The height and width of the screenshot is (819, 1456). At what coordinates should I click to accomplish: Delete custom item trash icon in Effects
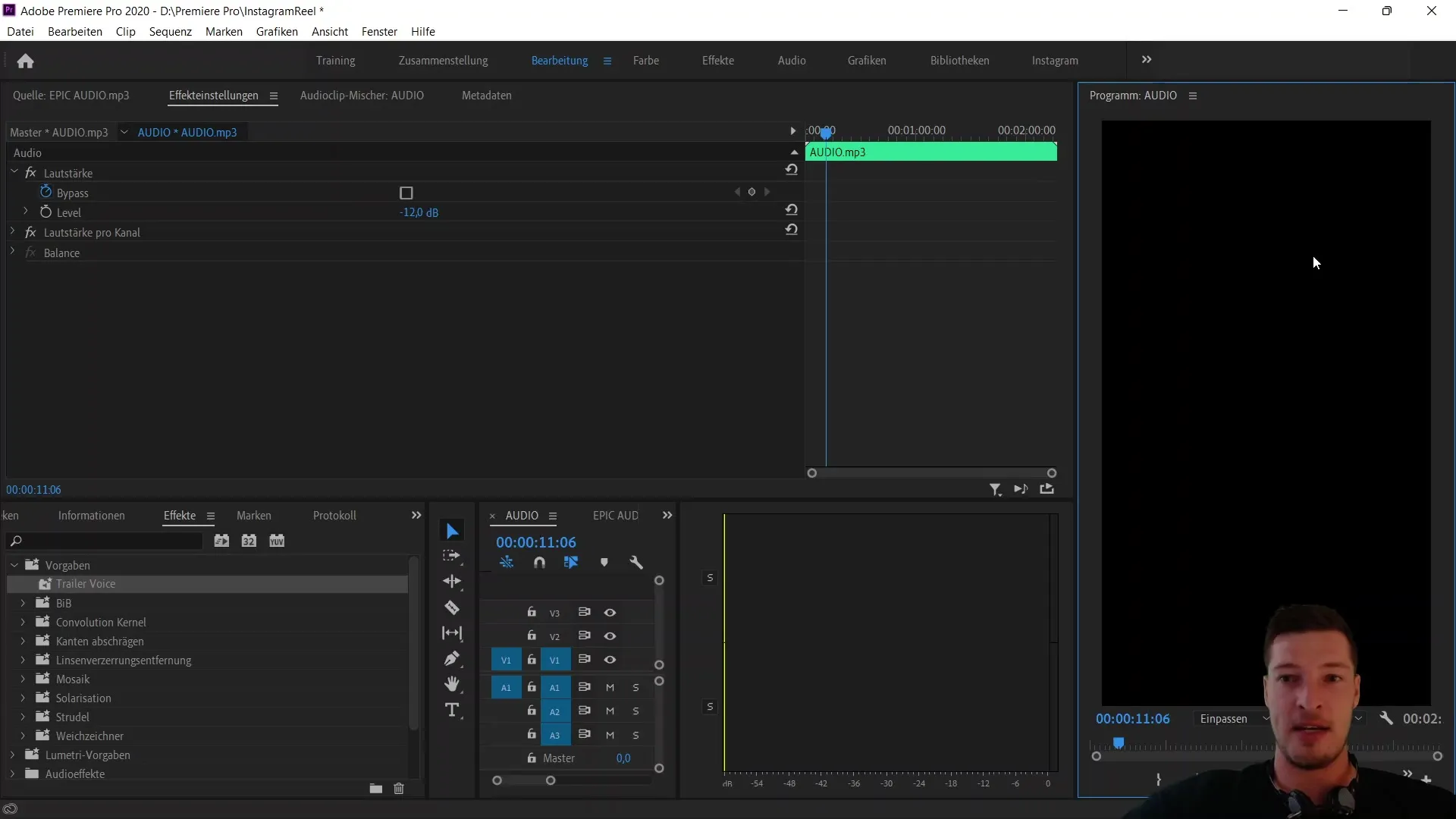[399, 789]
